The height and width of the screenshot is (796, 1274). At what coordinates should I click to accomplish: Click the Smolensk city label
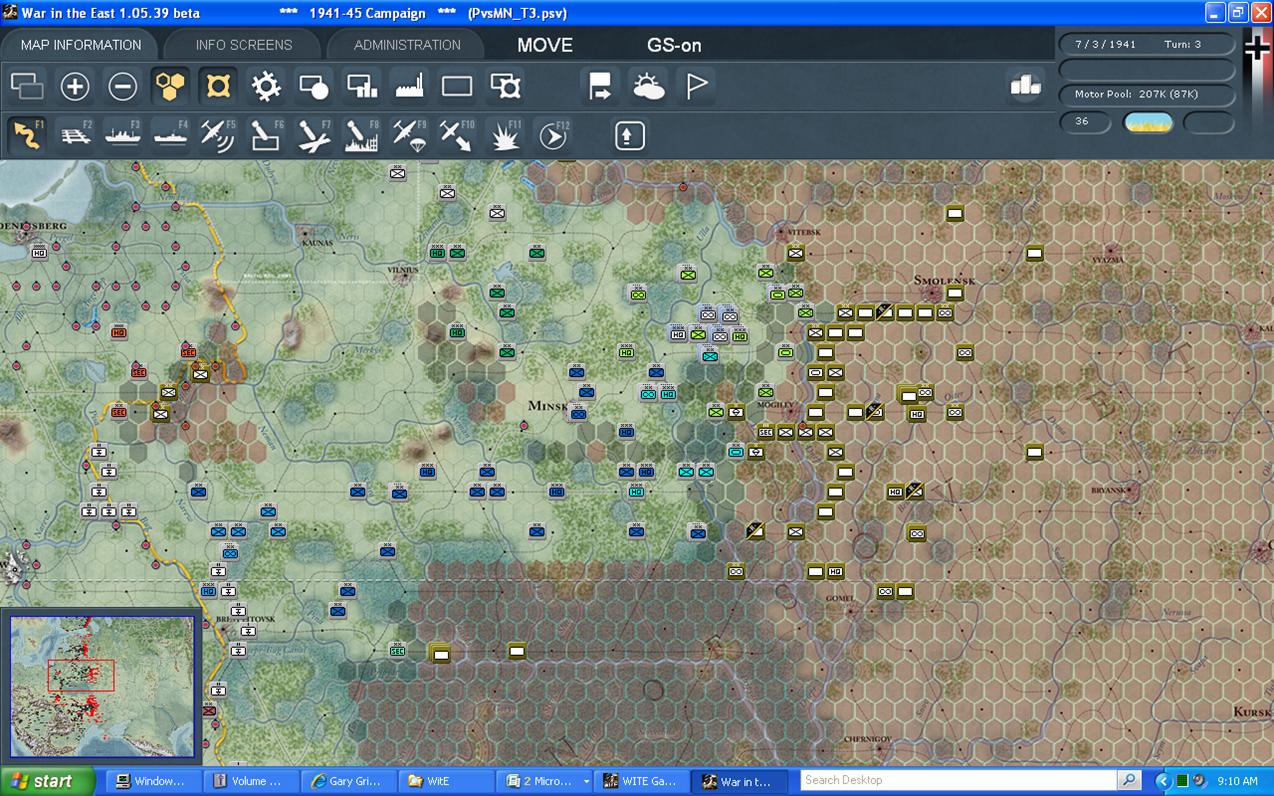click(944, 280)
